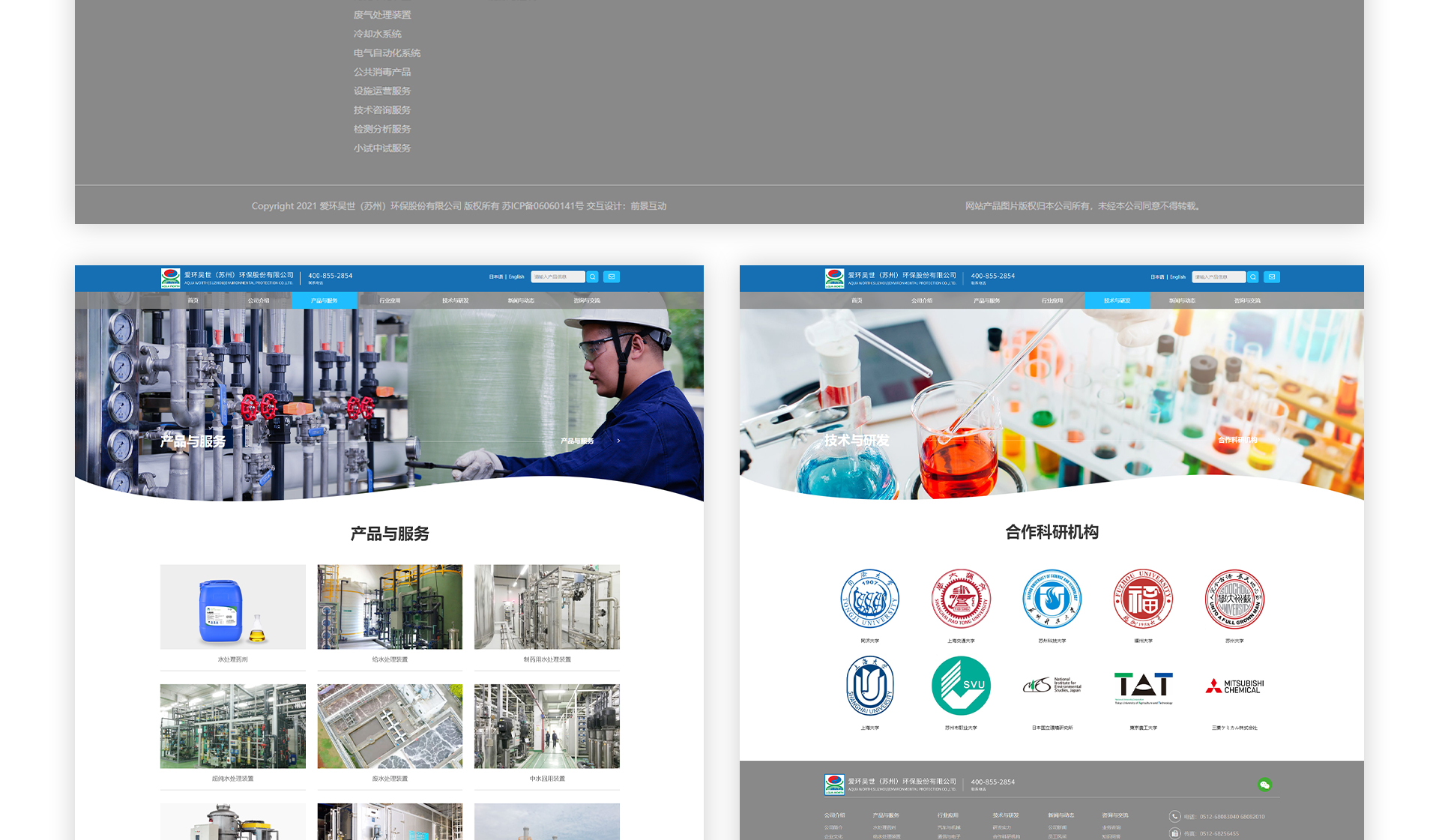Click 冷却水系统 link in top footer
The height and width of the screenshot is (840, 1439).
pyautogui.click(x=378, y=34)
